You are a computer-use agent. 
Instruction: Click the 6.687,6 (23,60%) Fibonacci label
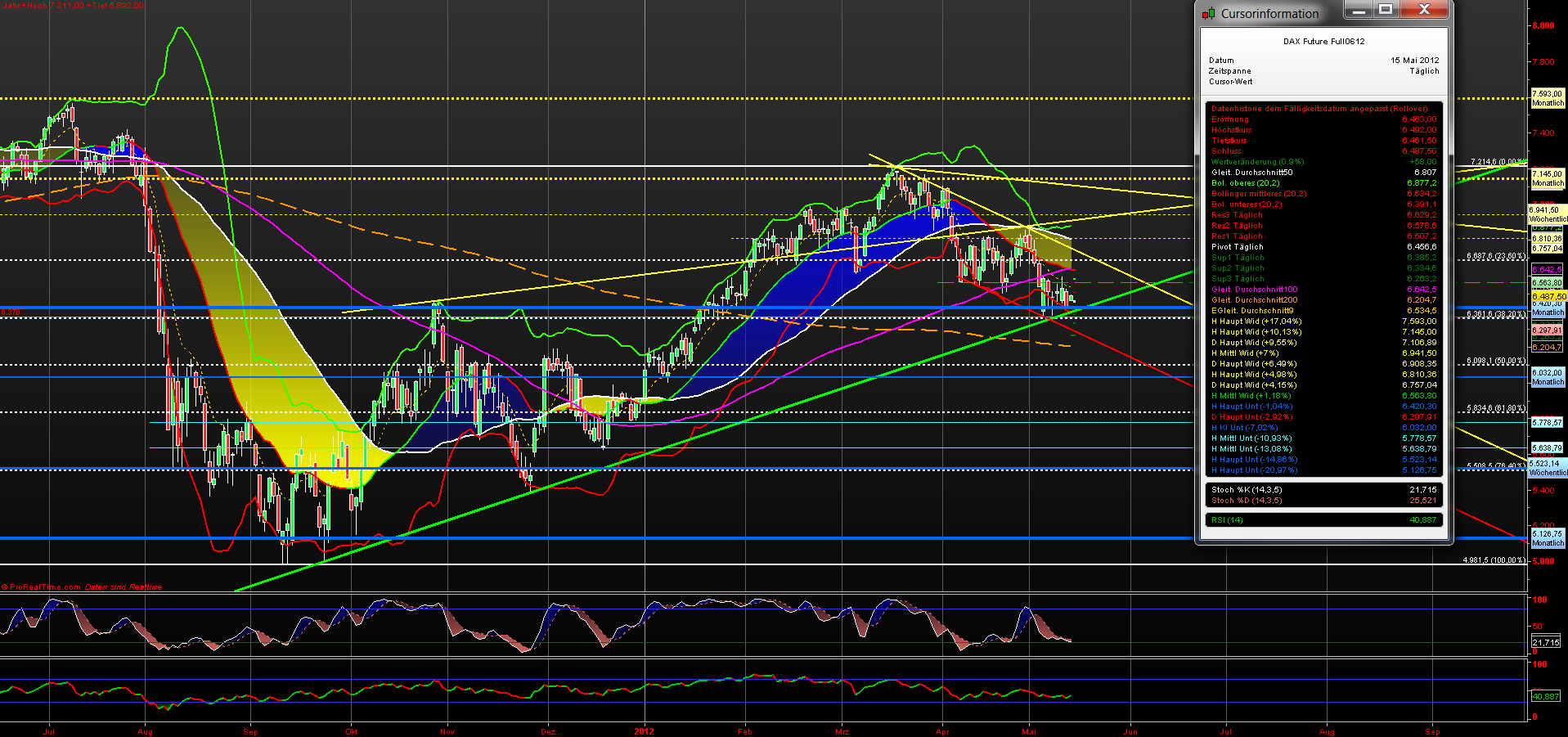(x=1496, y=257)
